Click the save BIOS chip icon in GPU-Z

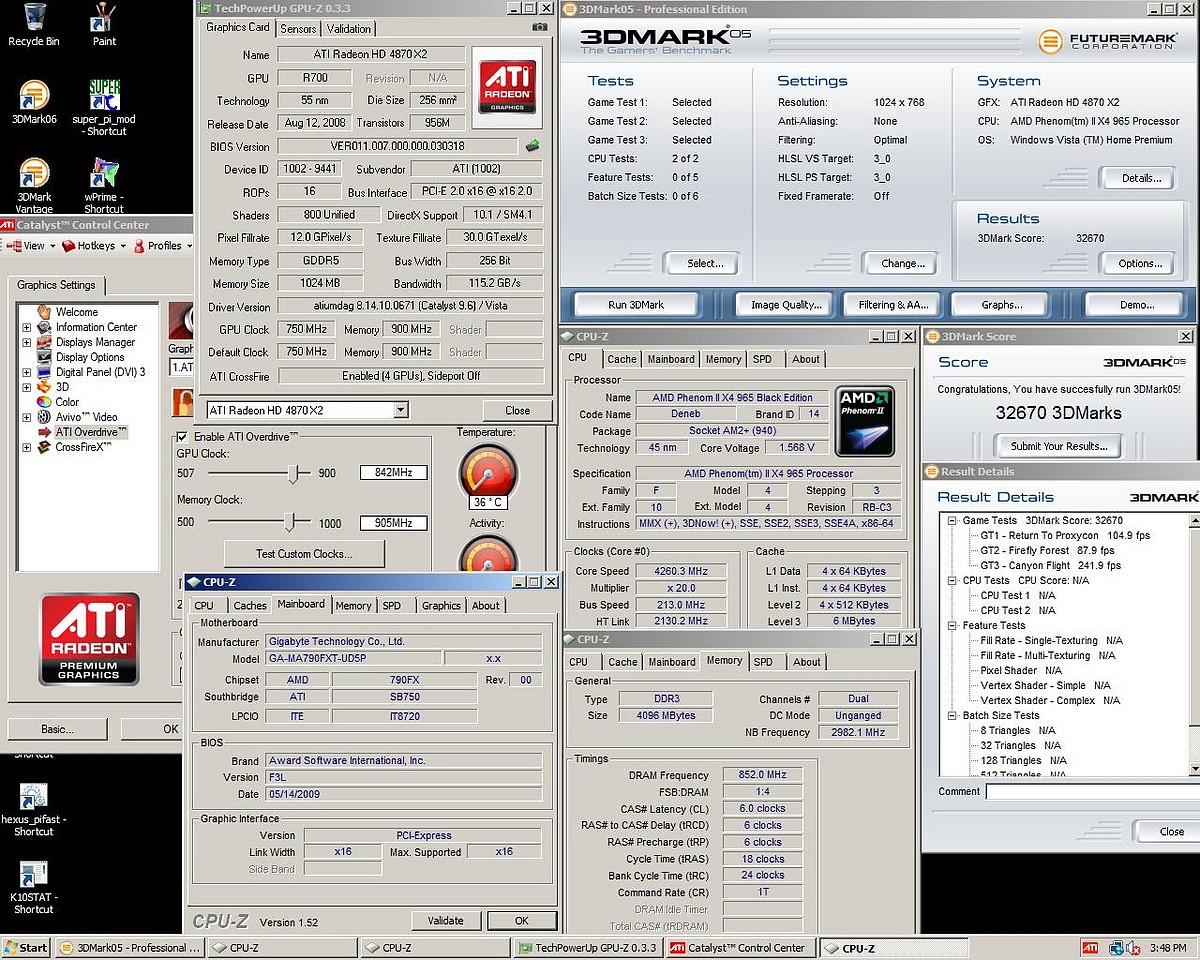point(533,146)
